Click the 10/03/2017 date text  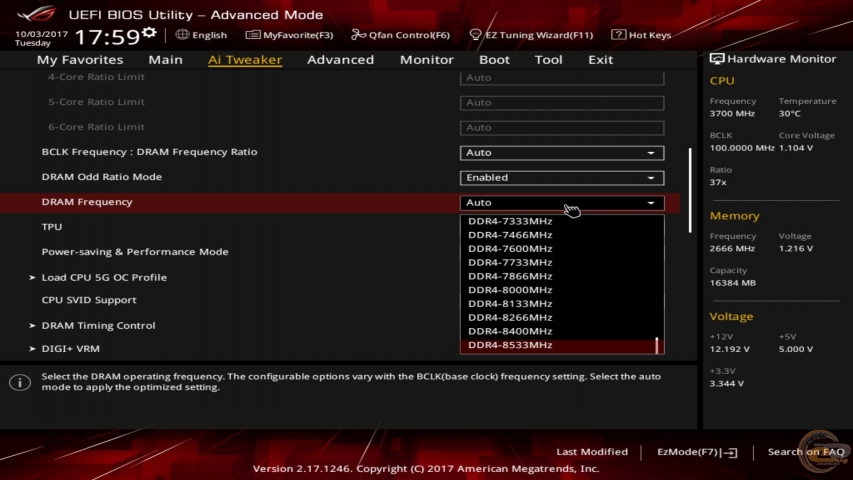41,34
